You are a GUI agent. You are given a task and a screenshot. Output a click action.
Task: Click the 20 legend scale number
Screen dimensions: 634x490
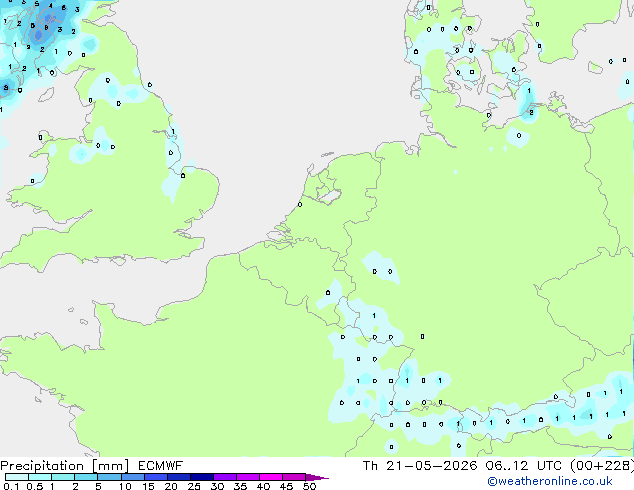(171, 486)
